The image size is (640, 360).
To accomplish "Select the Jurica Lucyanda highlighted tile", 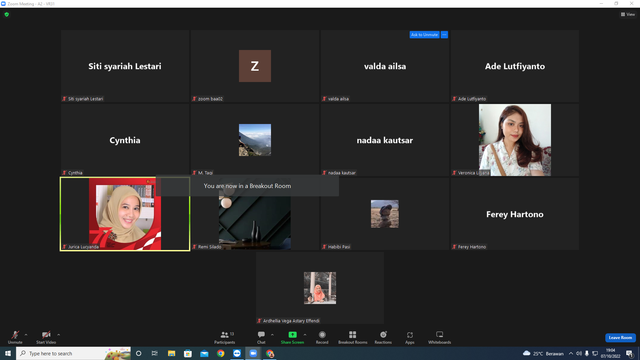I will click(125, 214).
